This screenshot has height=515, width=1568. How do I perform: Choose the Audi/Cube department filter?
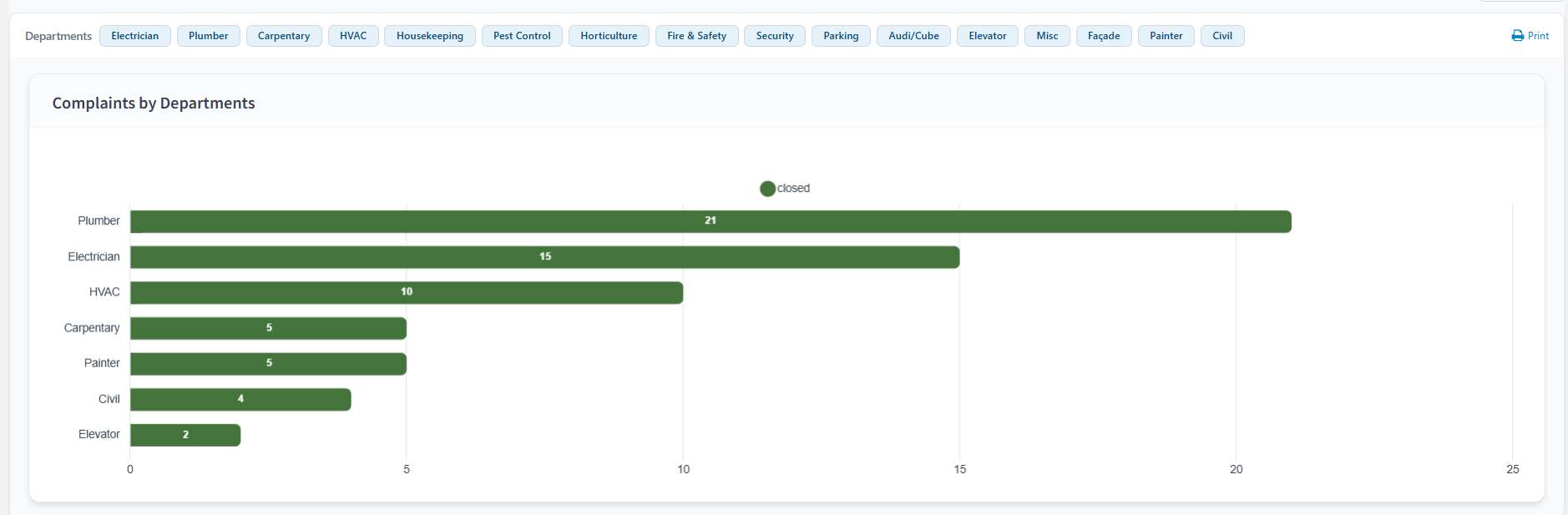(x=913, y=36)
